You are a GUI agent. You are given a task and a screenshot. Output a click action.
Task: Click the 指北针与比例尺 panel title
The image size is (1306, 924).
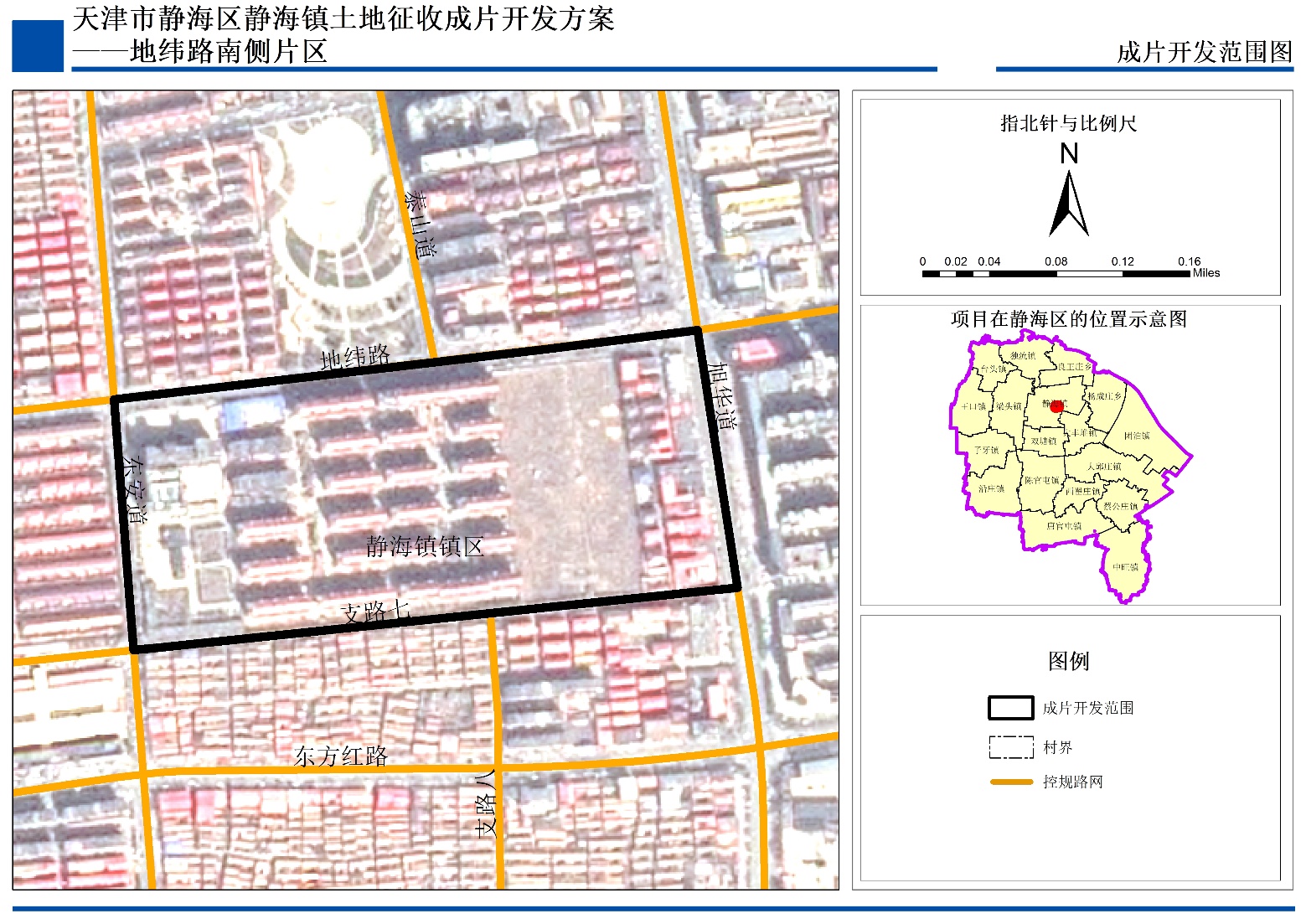[1068, 124]
